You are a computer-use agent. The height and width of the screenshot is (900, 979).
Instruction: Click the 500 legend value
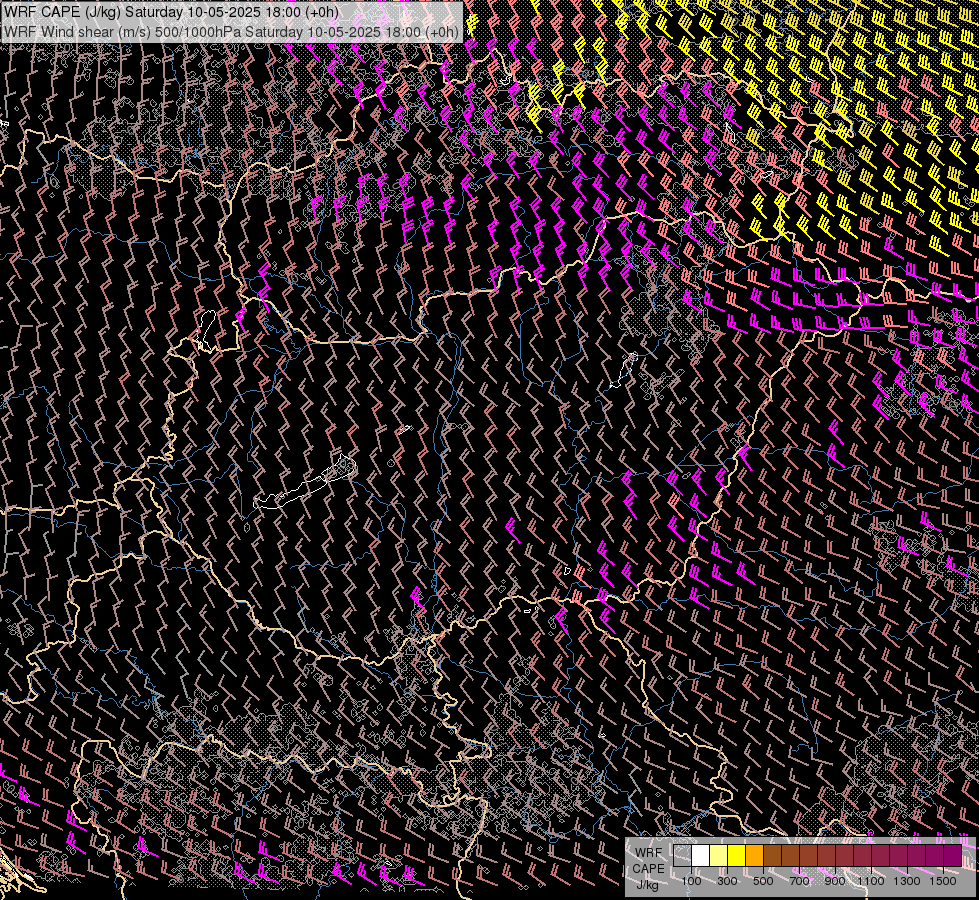[x=763, y=881]
